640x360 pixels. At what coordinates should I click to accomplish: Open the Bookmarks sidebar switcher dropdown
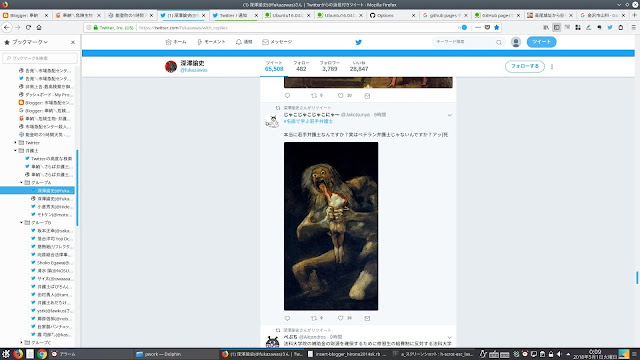point(26,42)
